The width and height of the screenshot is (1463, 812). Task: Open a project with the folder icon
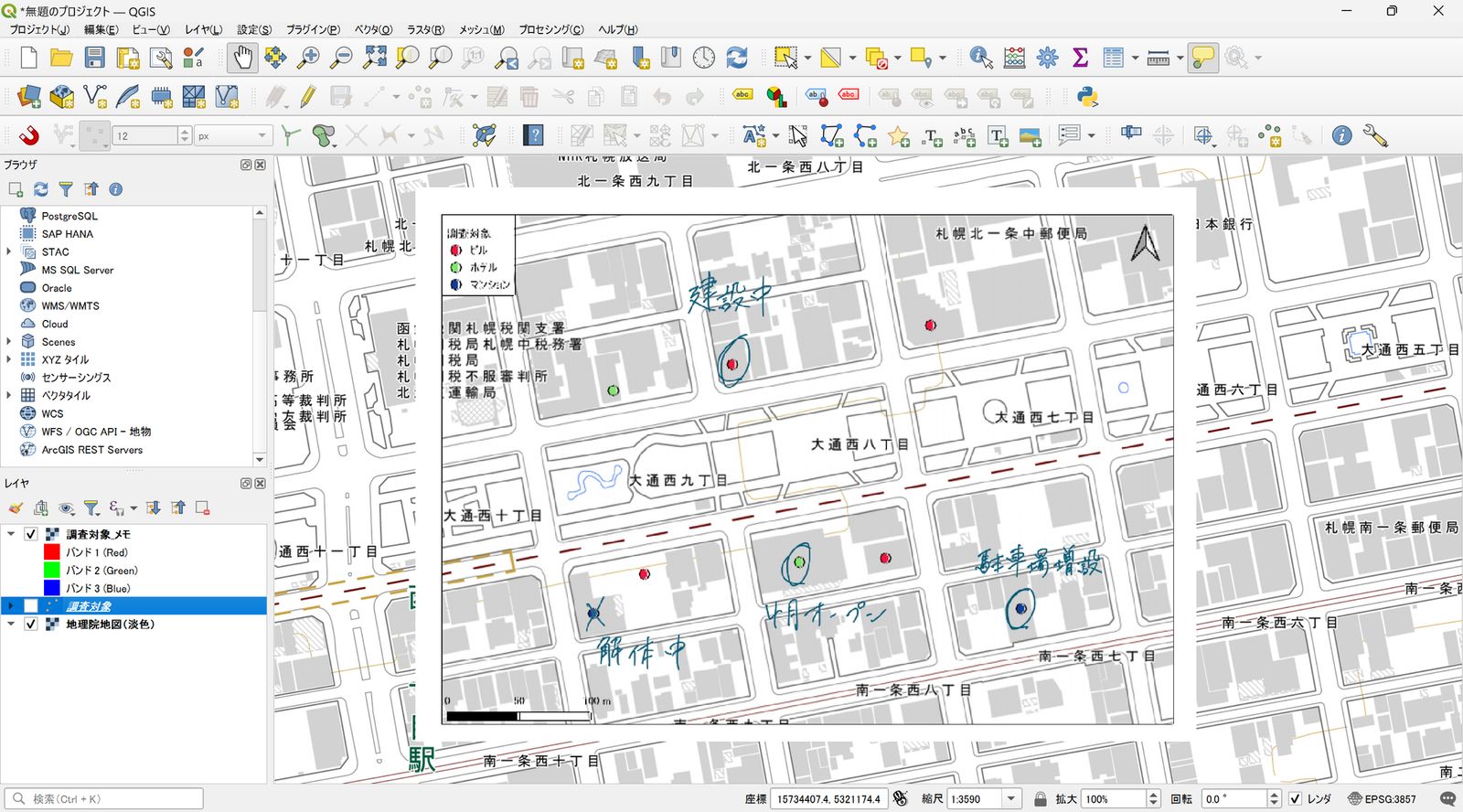[61, 59]
